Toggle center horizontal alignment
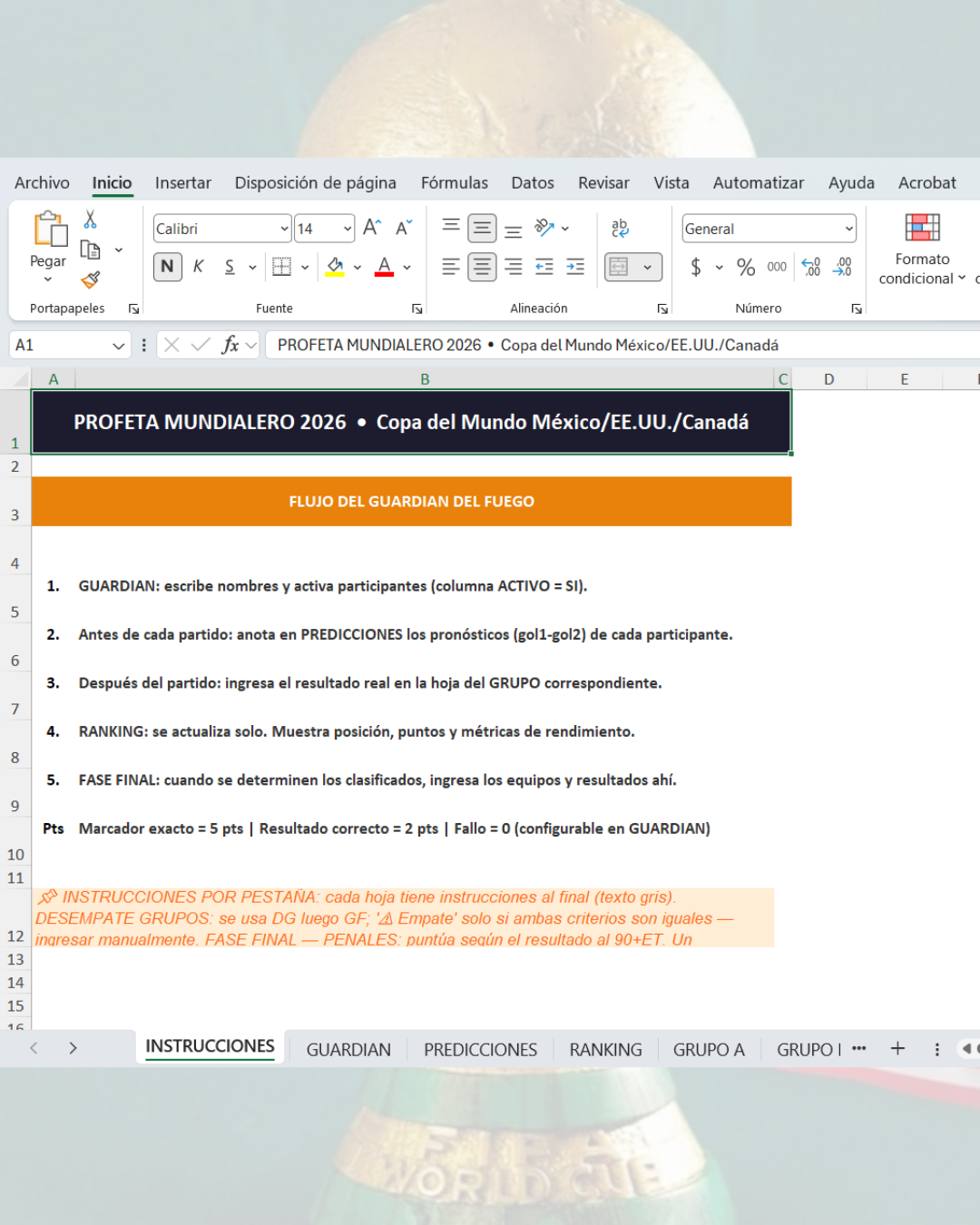Viewport: 980px width, 1225px height. point(482,267)
